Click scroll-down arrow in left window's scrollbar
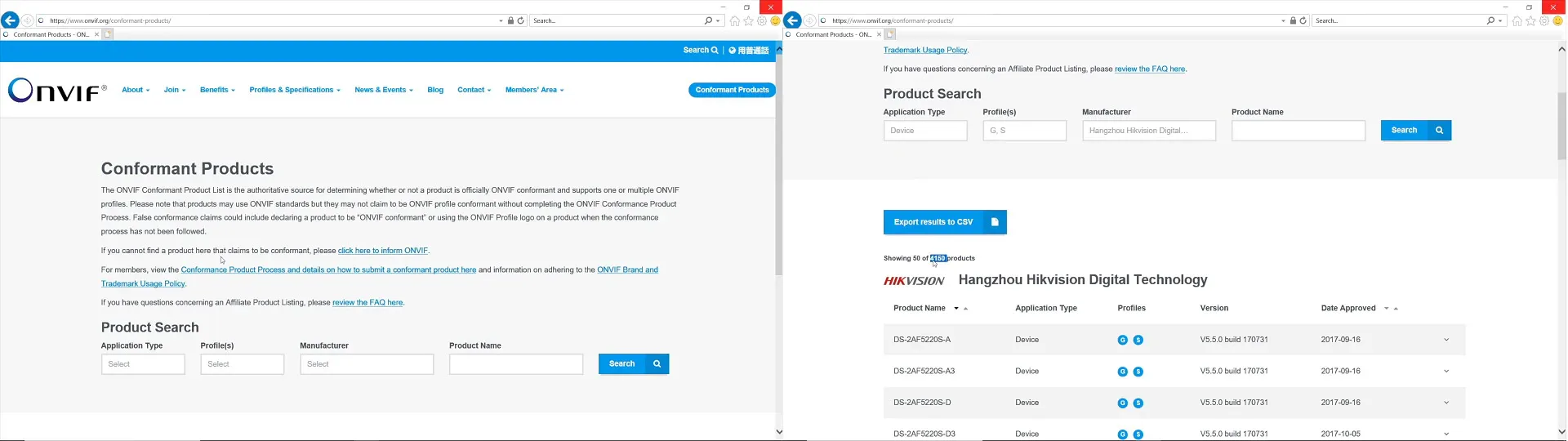The height and width of the screenshot is (441, 1568). (779, 432)
